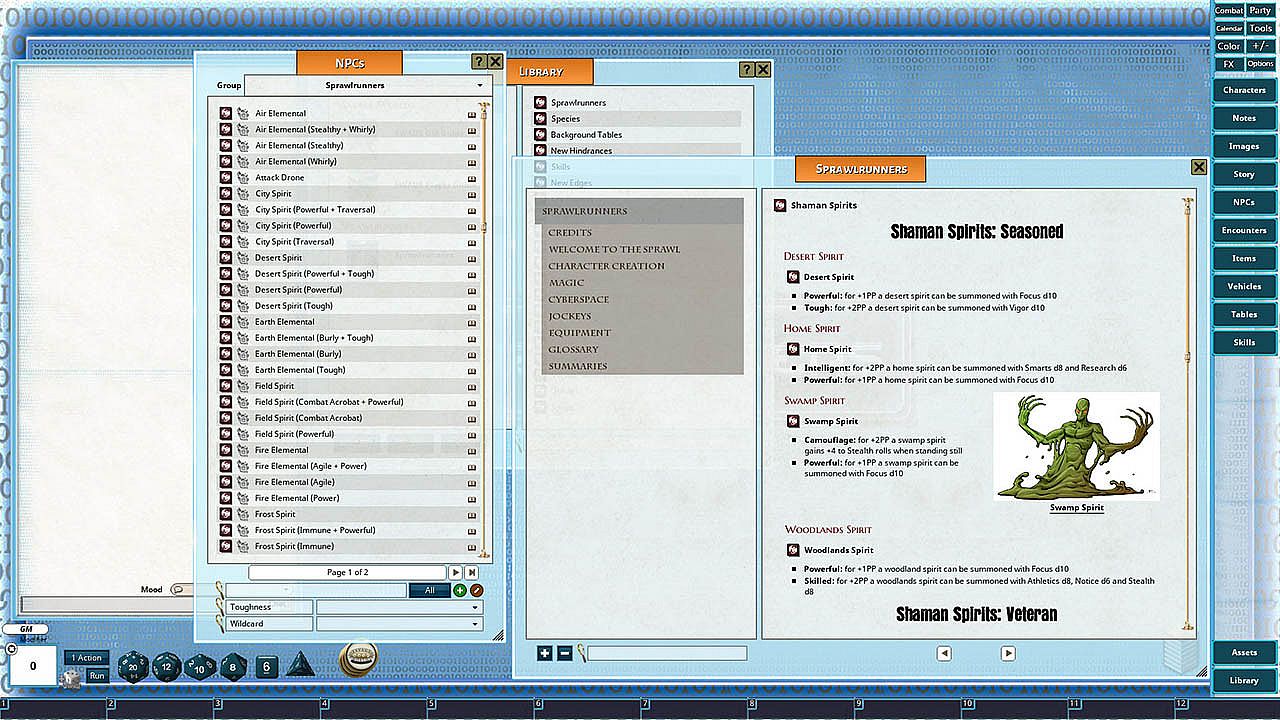Image resolution: width=1280 pixels, height=720 pixels.
Task: Open the Characters sidebar tab
Action: pos(1244,90)
